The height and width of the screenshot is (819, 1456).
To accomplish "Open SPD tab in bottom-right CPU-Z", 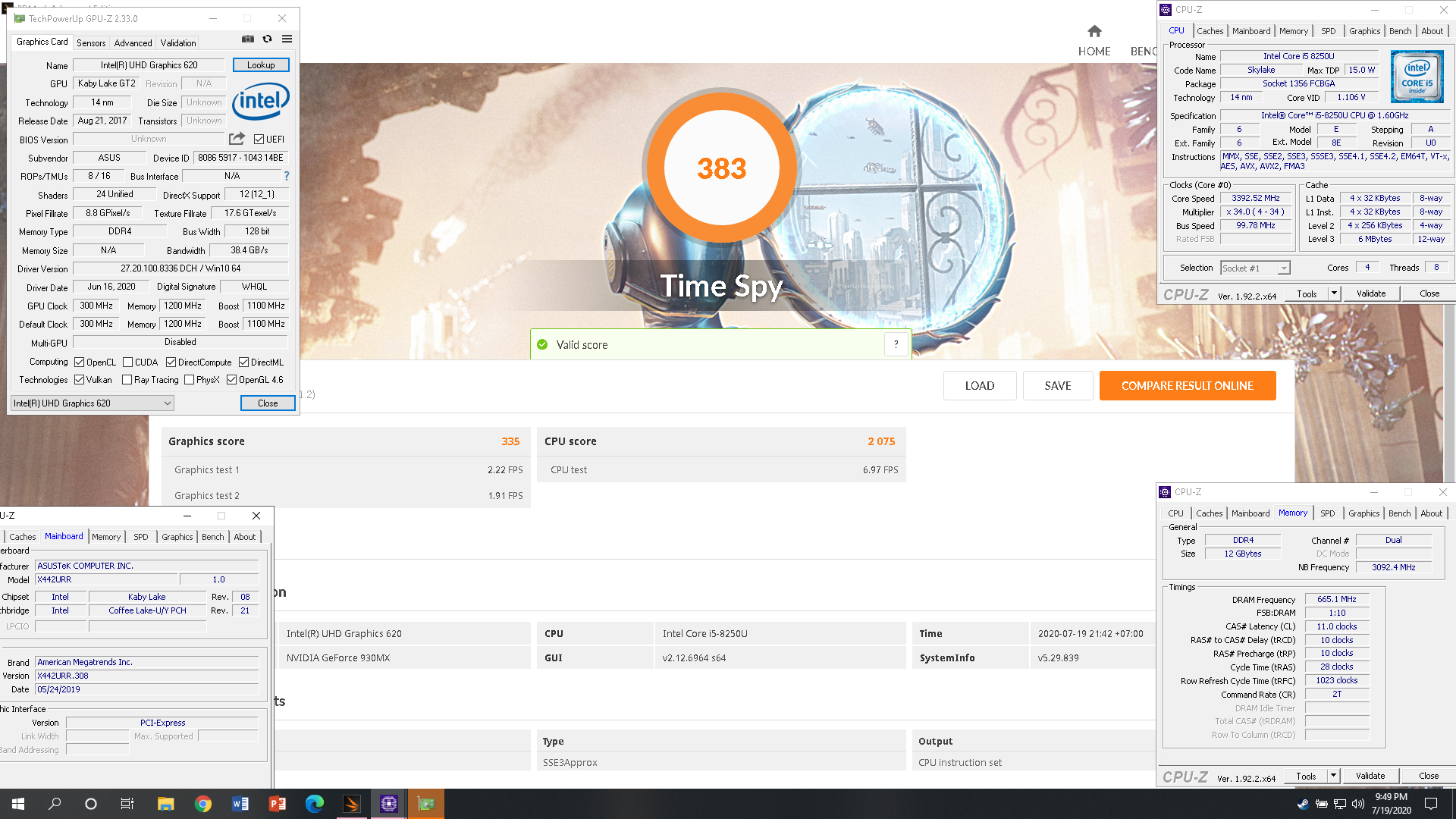I will pos(1327,513).
